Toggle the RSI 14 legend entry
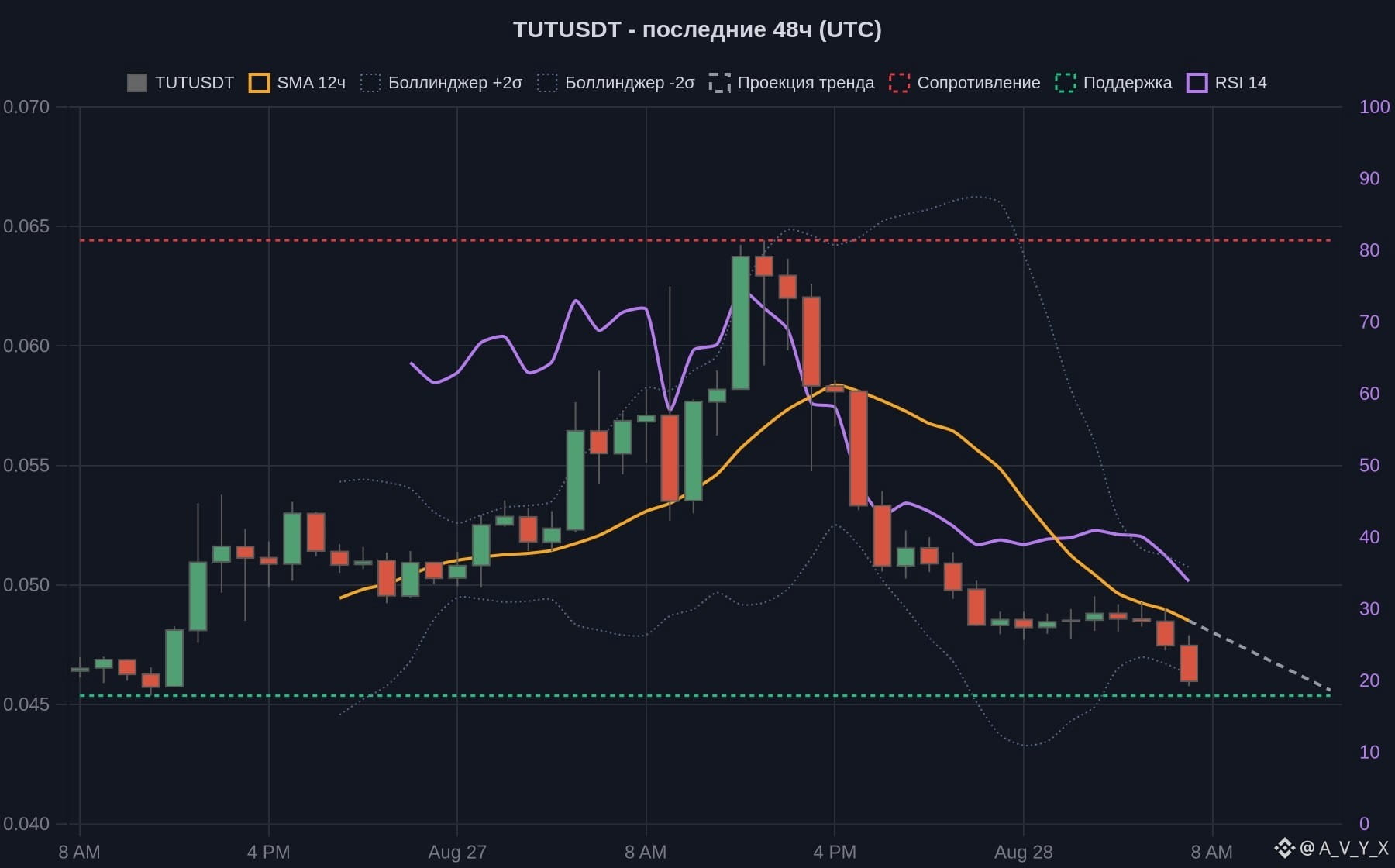Viewport: 1395px width, 868px height. click(x=1227, y=83)
